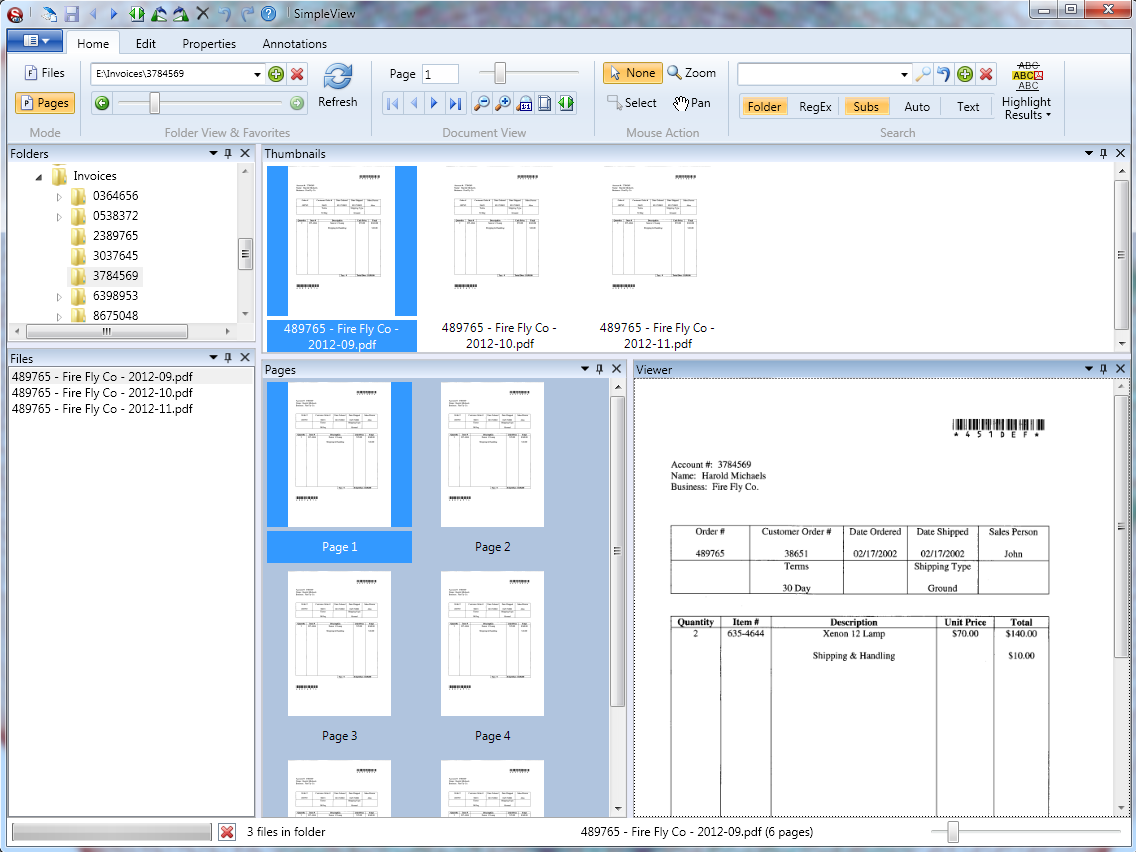Collapse the Invoices folder tree node
1136x852 pixels.
click(x=38, y=177)
